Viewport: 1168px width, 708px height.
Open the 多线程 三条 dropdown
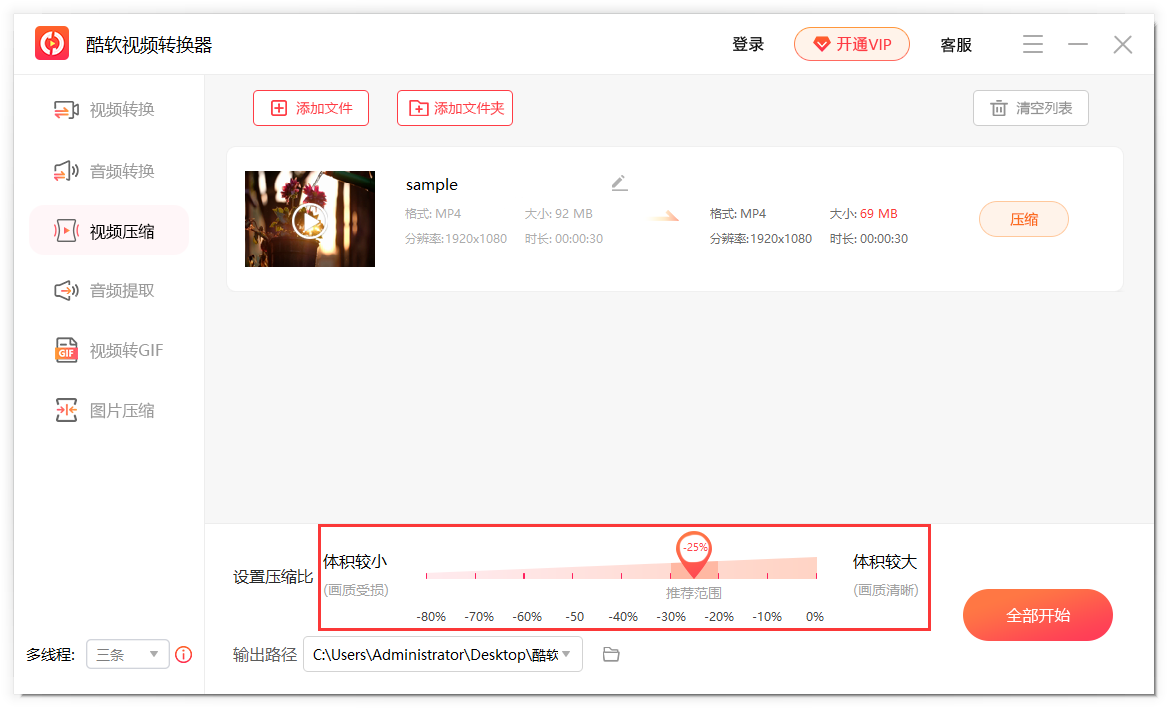(127, 654)
